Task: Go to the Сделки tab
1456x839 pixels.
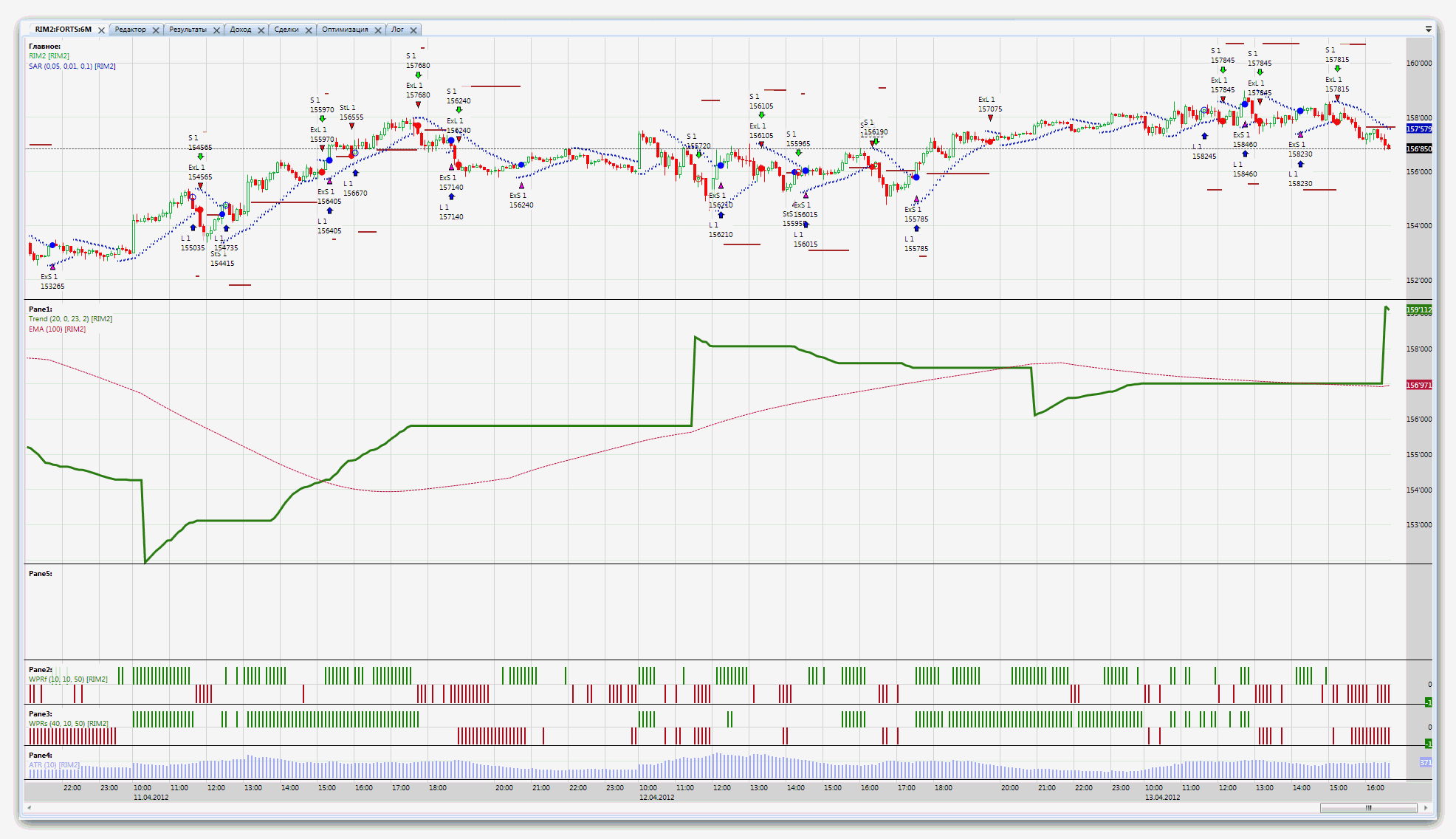Action: pyautogui.click(x=286, y=30)
